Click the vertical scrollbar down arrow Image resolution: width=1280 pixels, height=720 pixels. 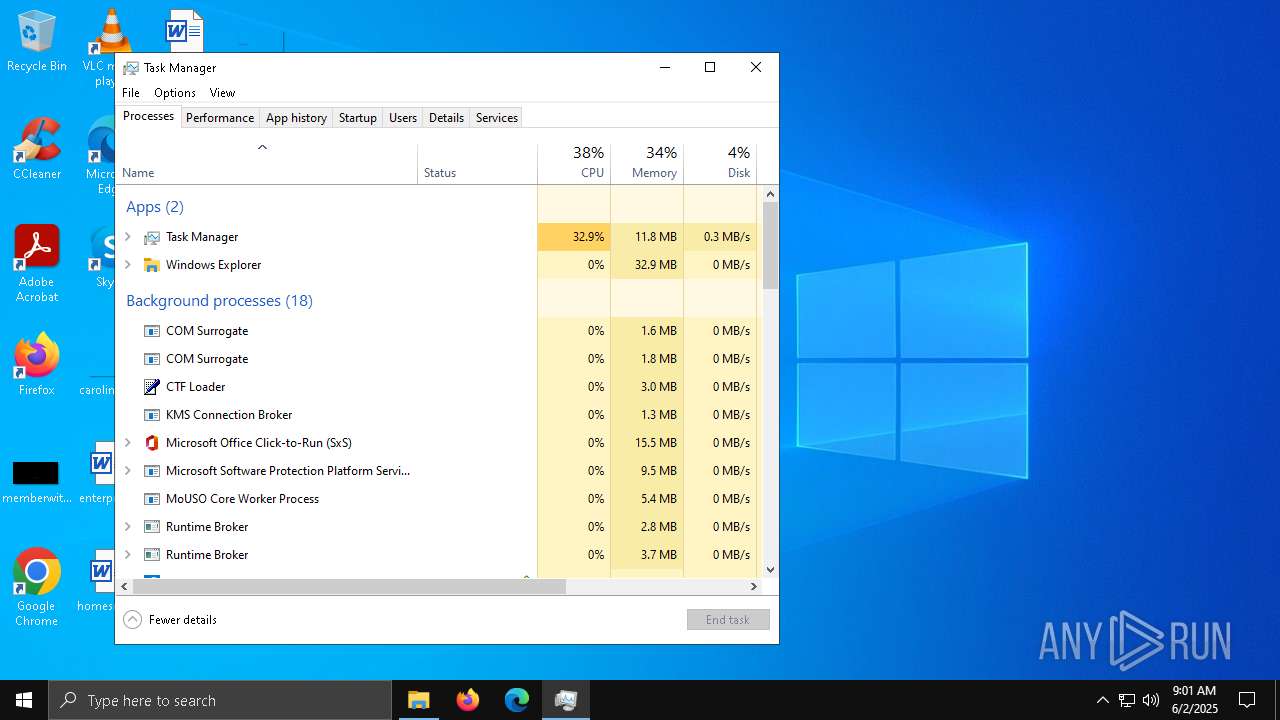pos(770,570)
